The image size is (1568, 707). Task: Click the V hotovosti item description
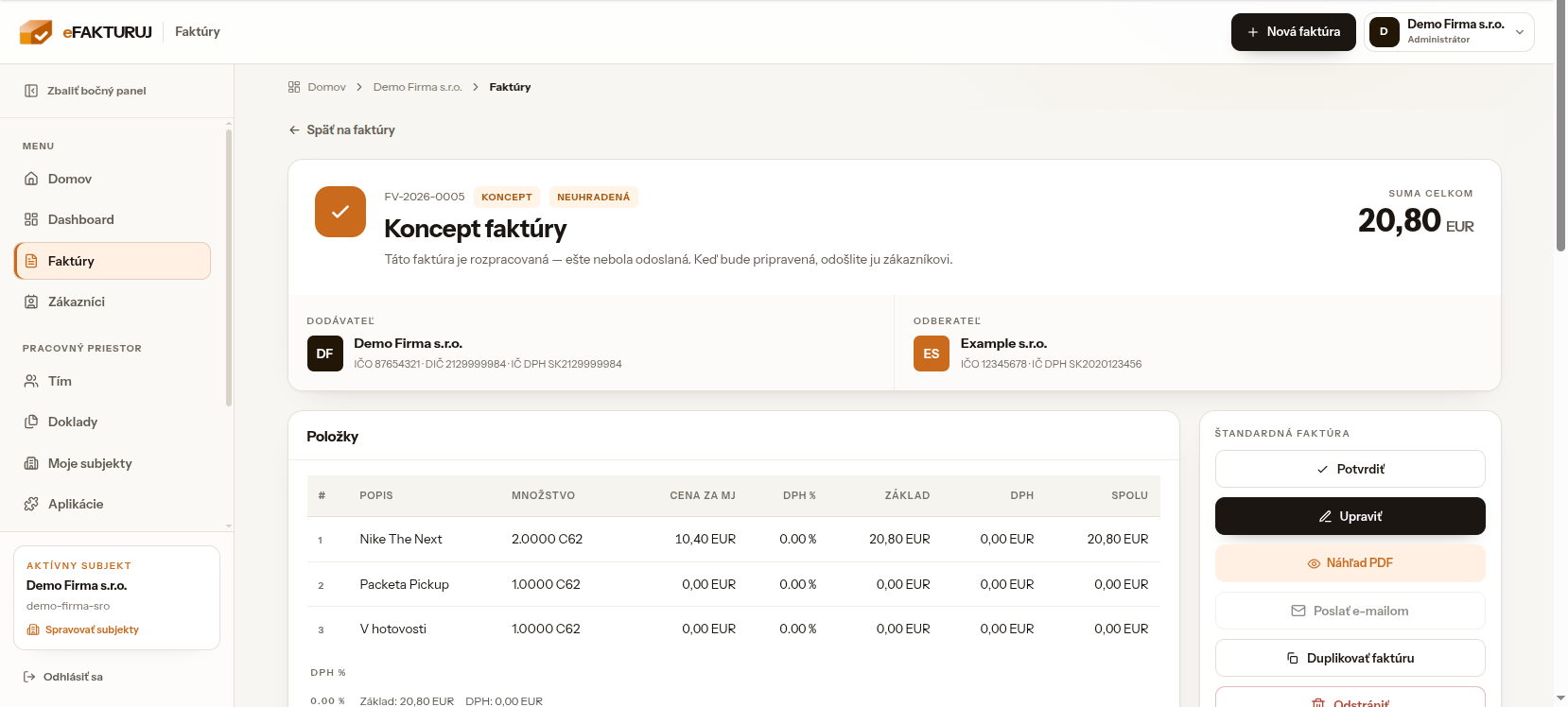pos(392,629)
